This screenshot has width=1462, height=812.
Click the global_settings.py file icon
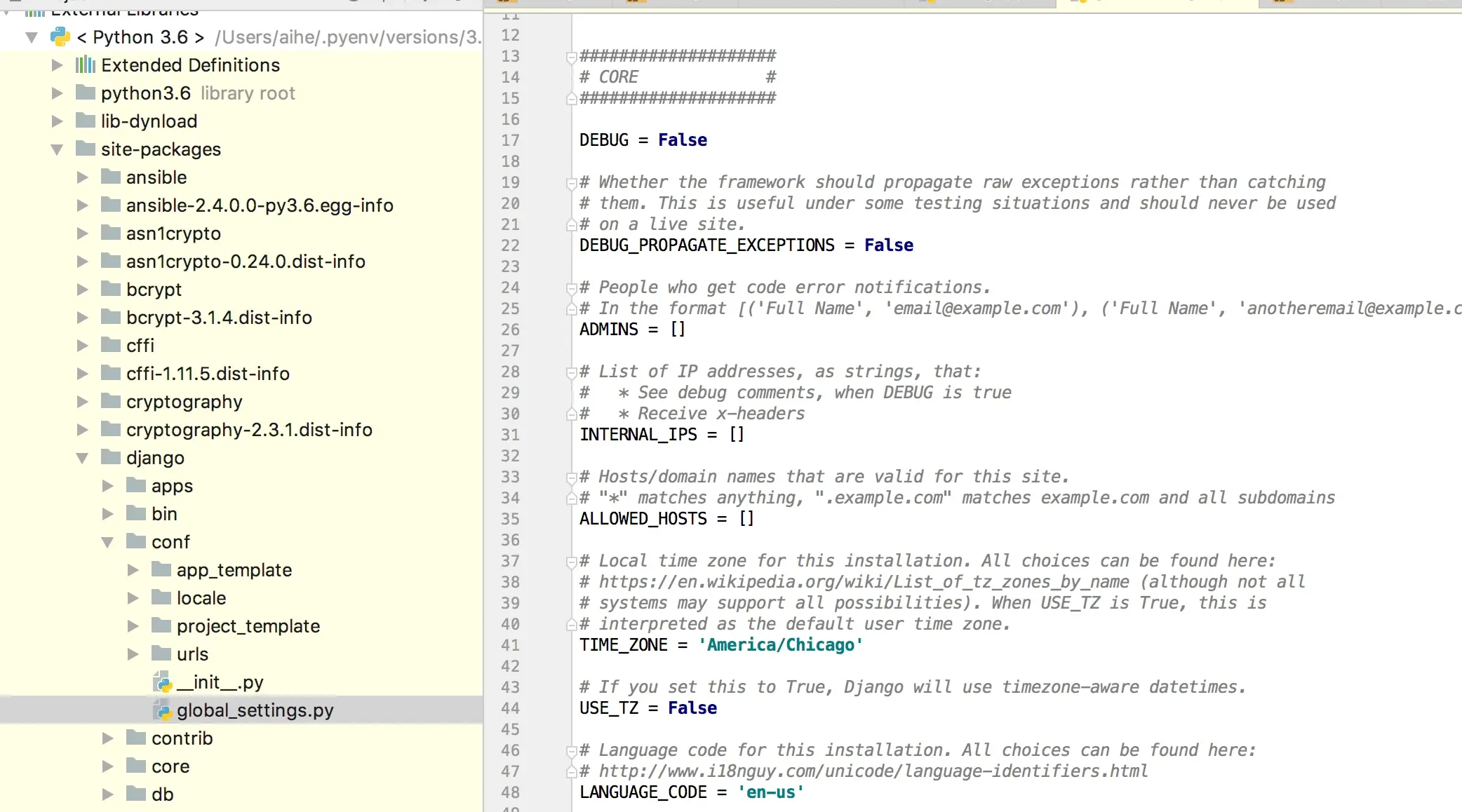[x=162, y=710]
